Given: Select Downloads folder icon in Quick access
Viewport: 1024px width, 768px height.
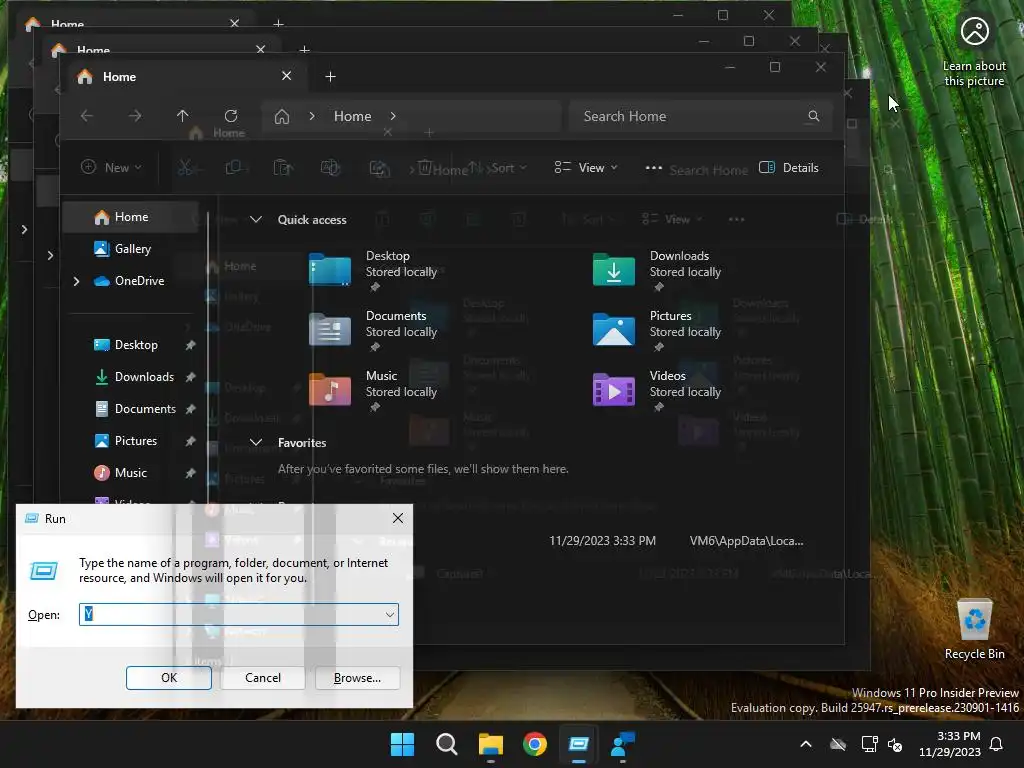Looking at the screenshot, I should pyautogui.click(x=613, y=270).
